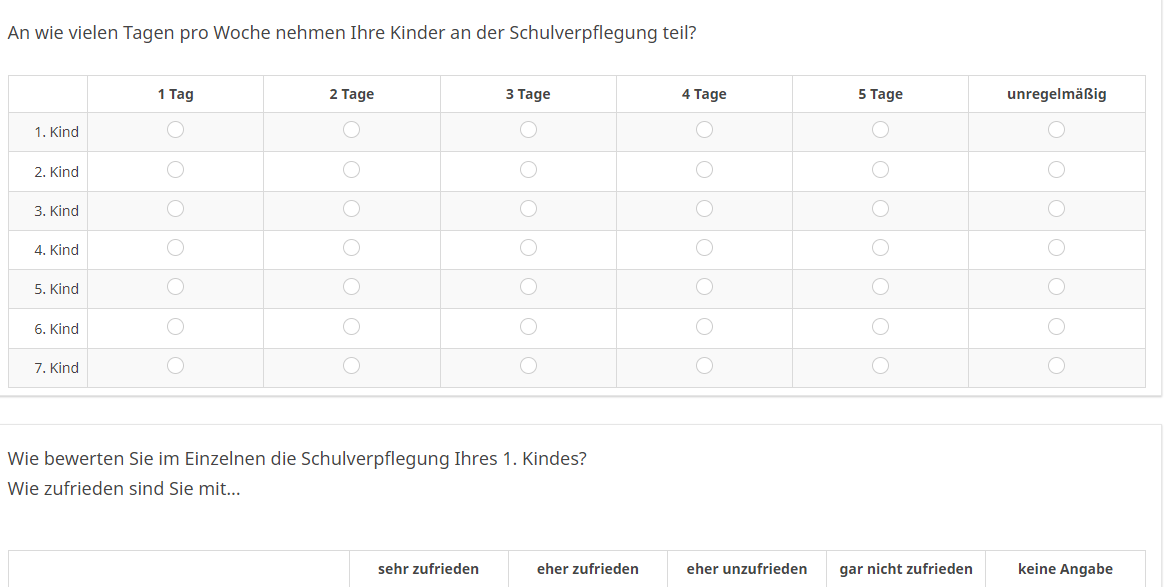
Task: Click the sehr zufrieden column header
Action: point(428,569)
